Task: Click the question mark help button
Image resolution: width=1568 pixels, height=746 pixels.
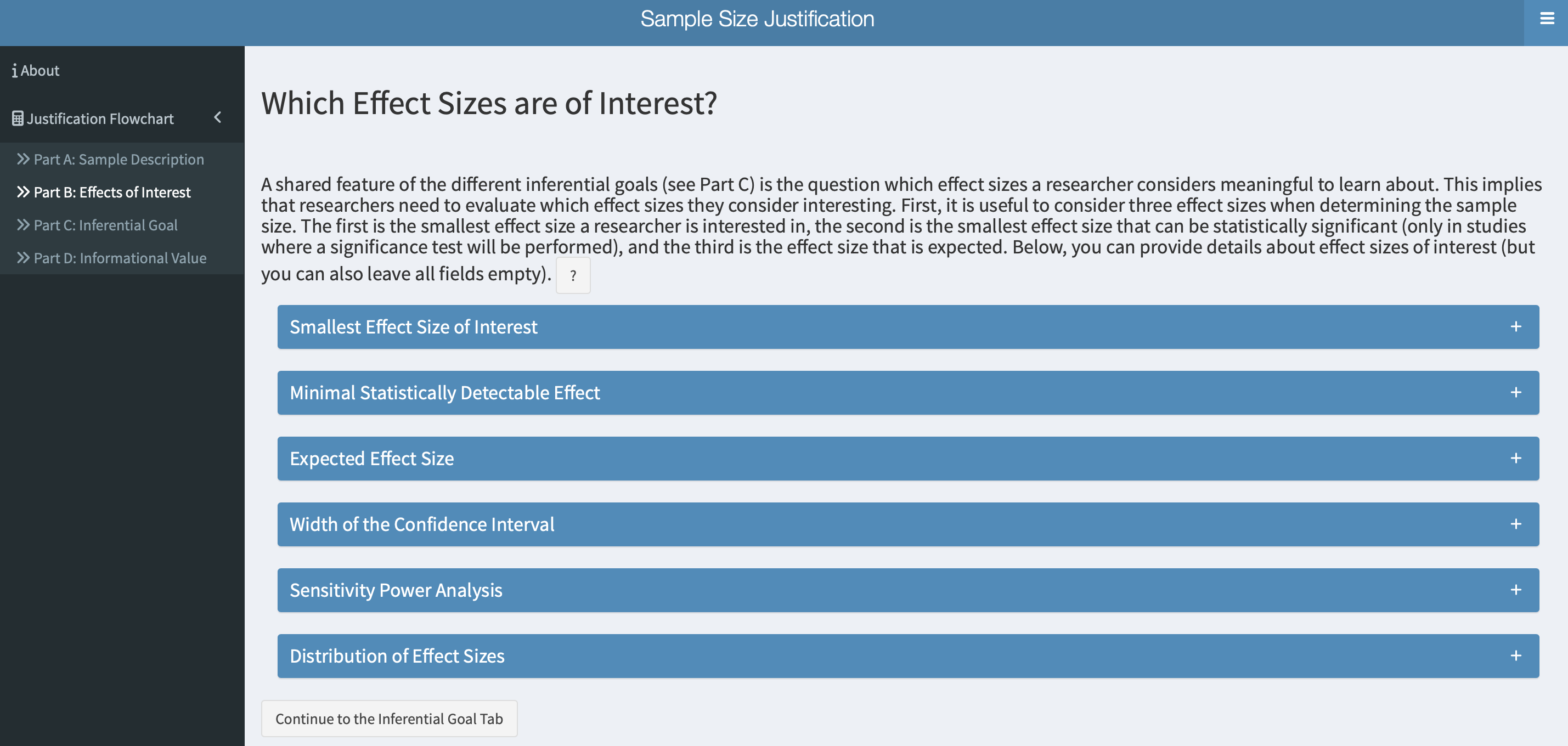Action: [573, 276]
